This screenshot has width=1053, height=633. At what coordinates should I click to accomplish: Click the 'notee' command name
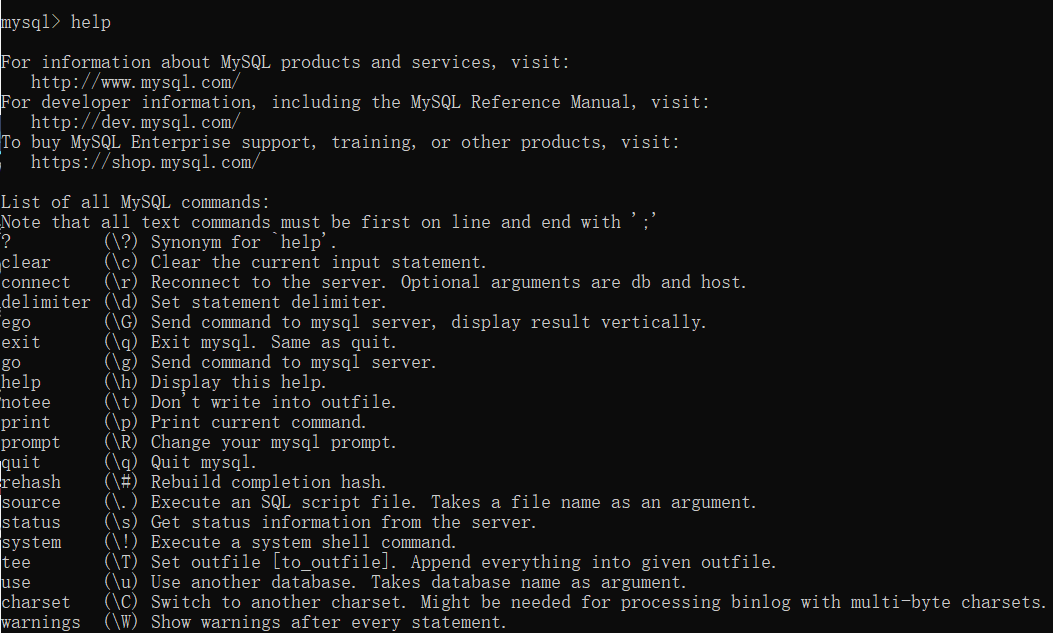point(26,402)
